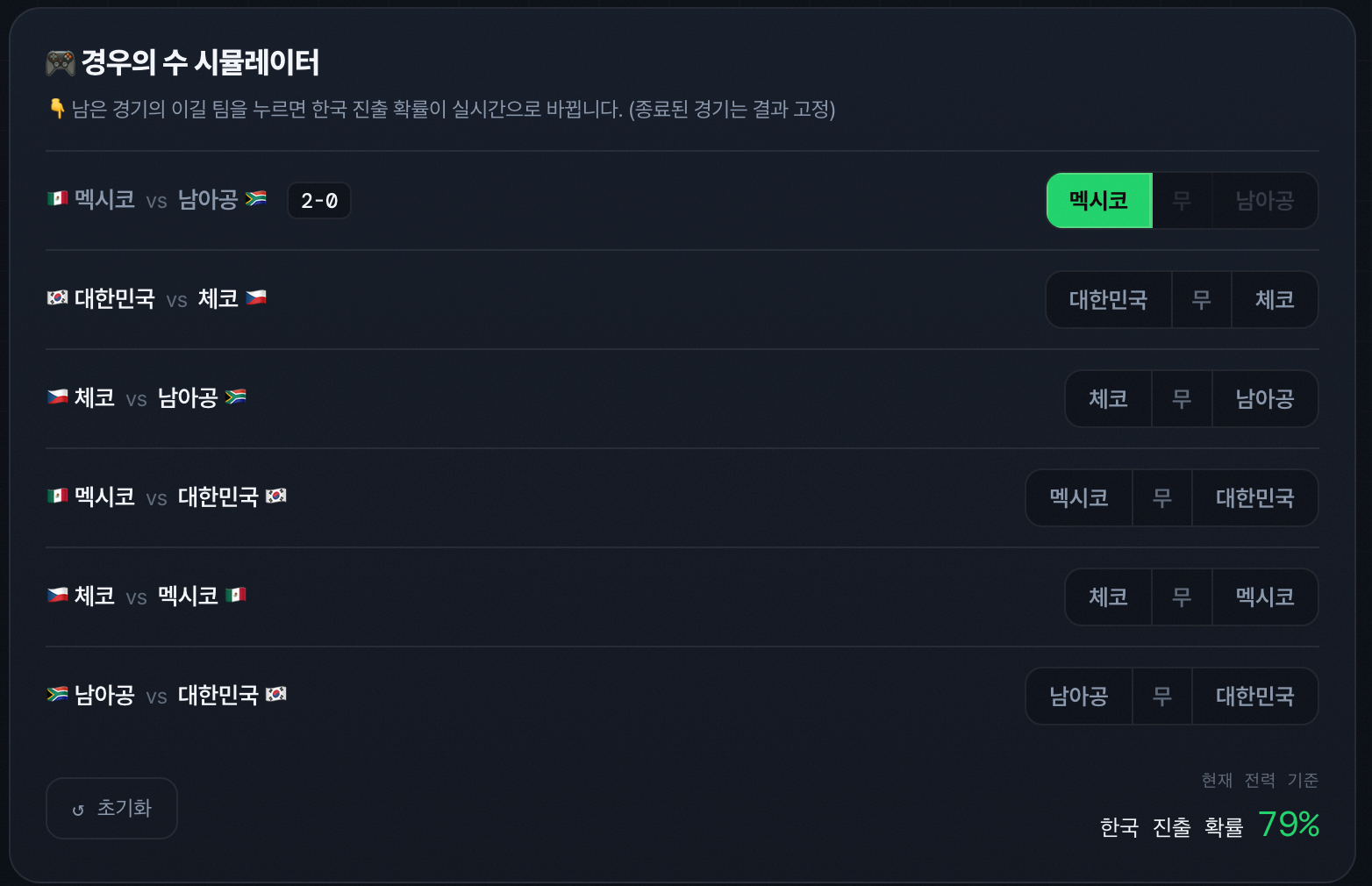Select 대한민국 win in 대한민국 vs 체코
This screenshot has height=886, width=1372.
1109,300
